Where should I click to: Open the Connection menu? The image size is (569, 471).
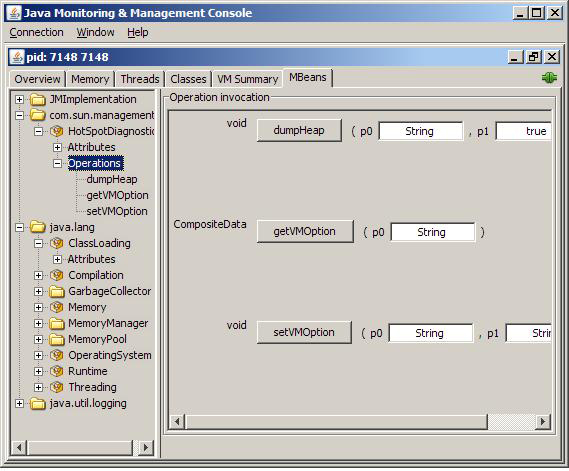(x=36, y=32)
